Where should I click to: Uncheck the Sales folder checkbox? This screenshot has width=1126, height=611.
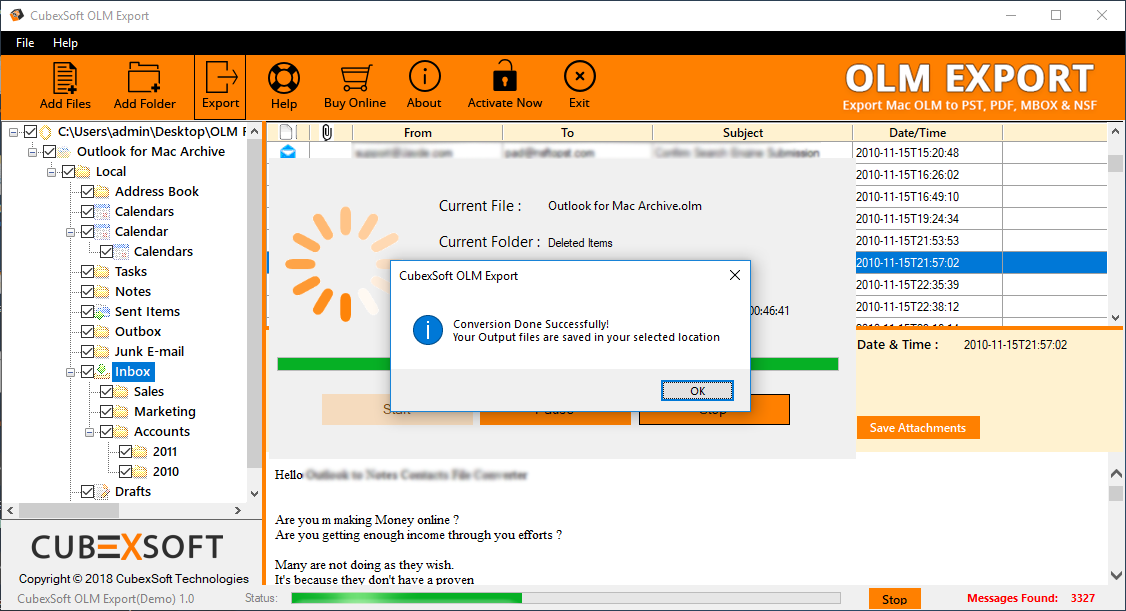click(x=106, y=391)
